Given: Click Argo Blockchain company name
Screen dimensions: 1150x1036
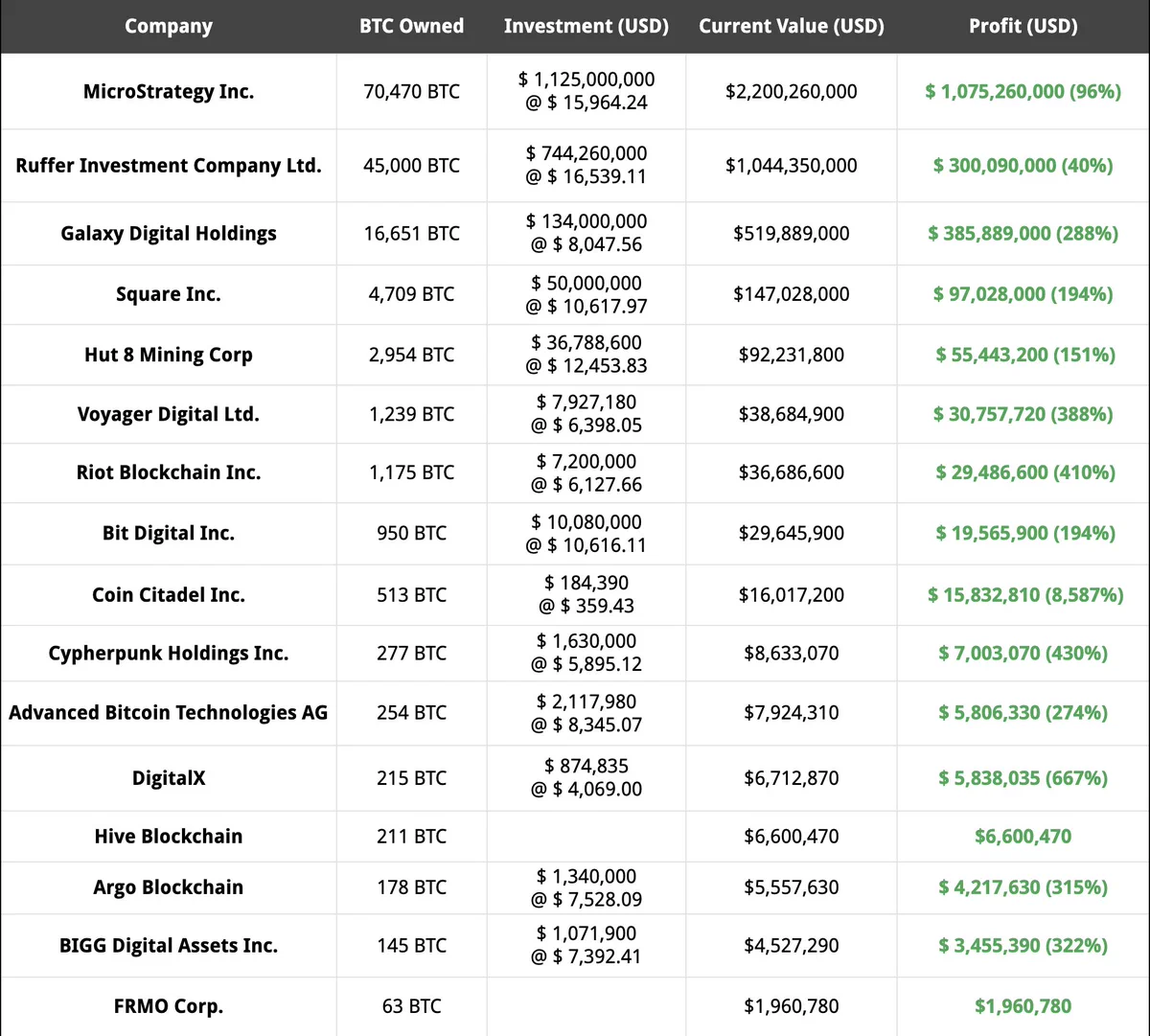Looking at the screenshot, I should [x=169, y=887].
